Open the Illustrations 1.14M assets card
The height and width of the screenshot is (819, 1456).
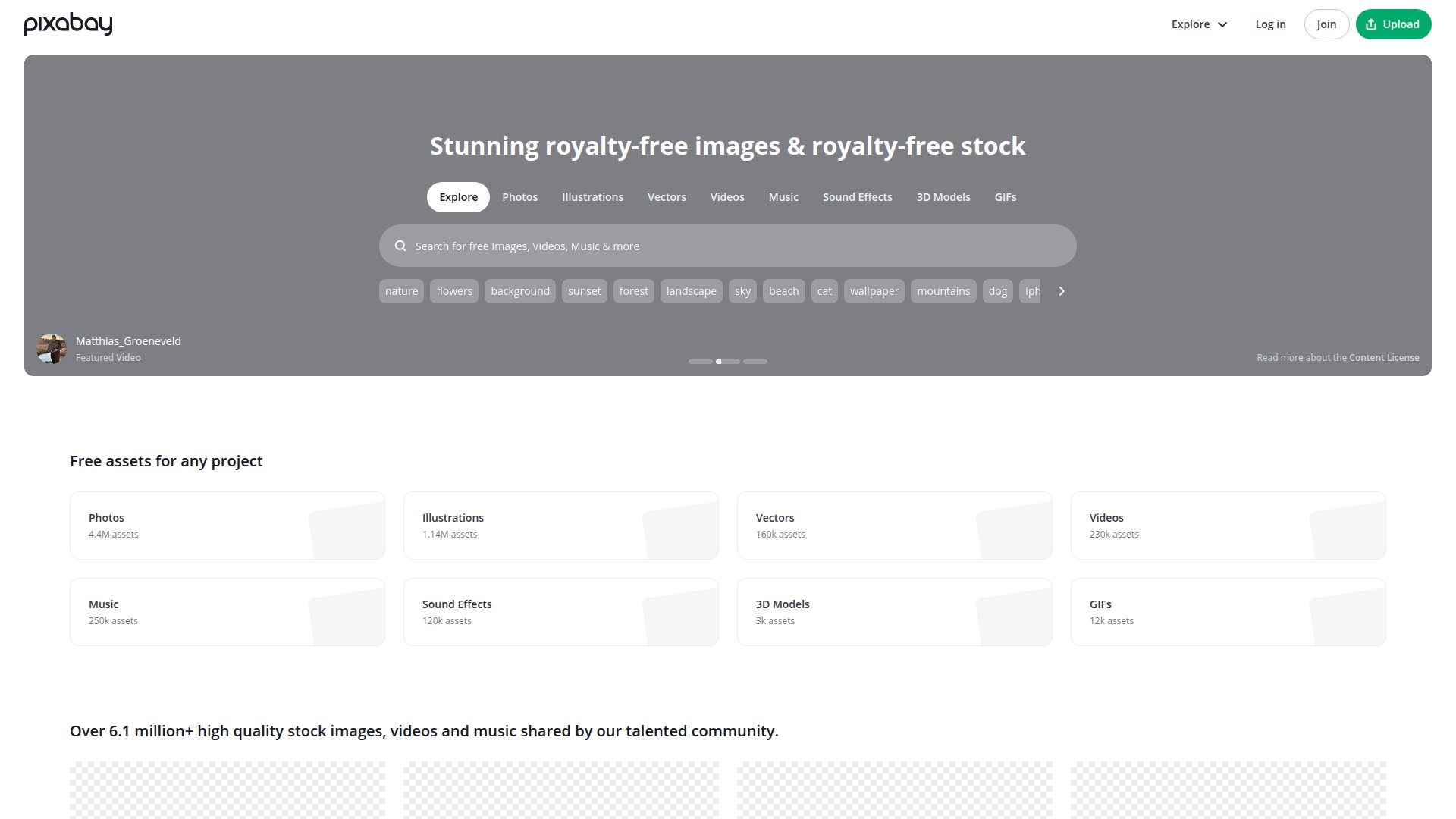click(561, 526)
